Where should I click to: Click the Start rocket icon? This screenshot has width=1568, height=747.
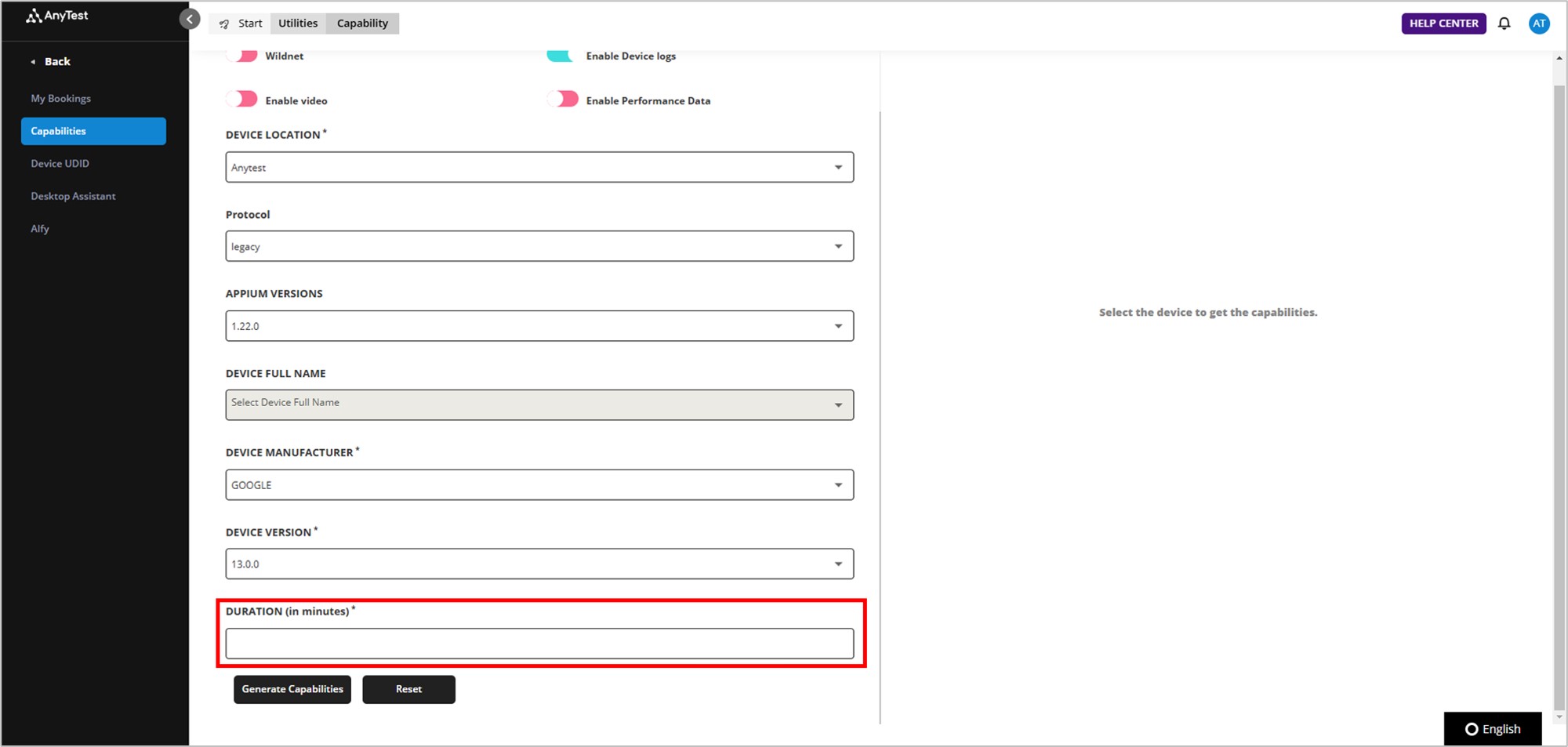[x=224, y=24]
